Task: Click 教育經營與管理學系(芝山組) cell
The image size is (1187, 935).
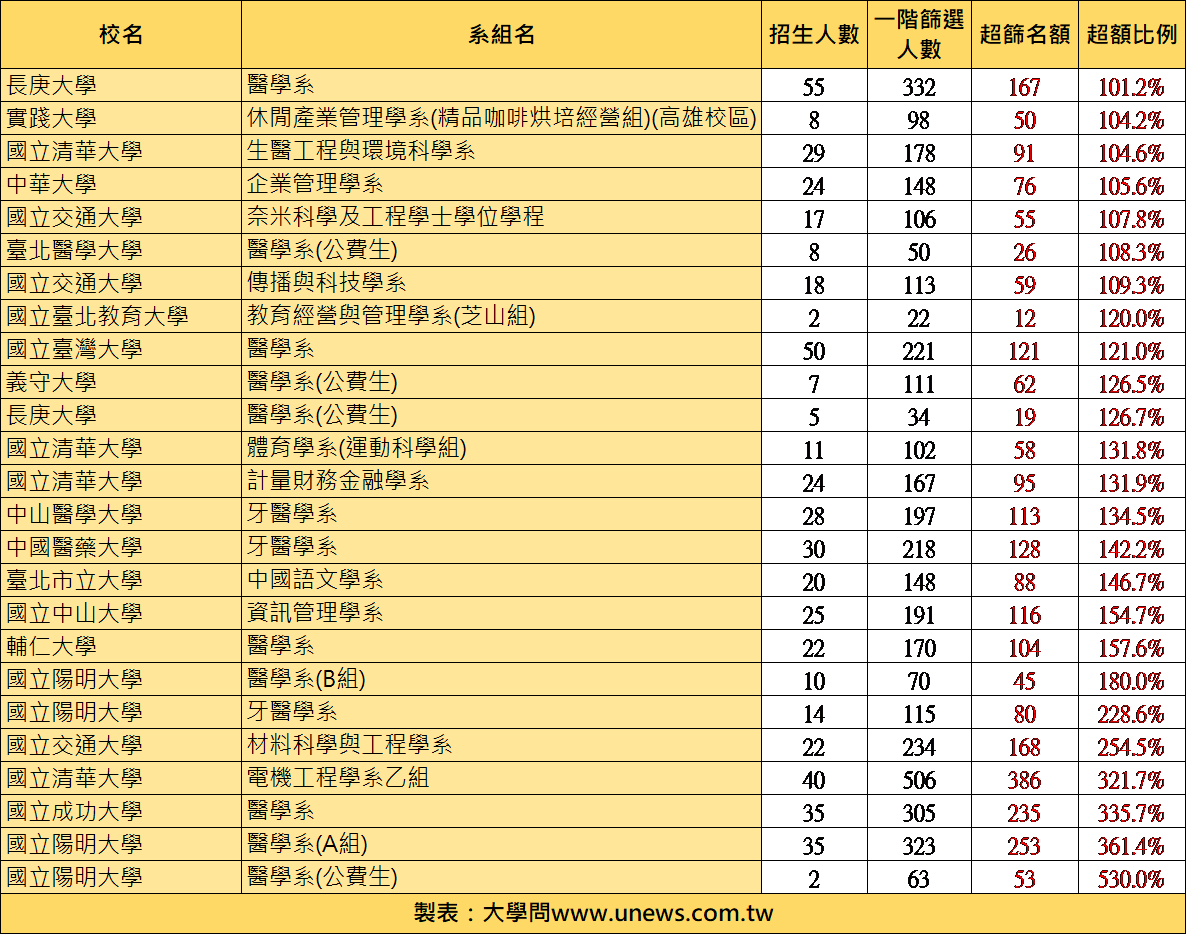Action: pyautogui.click(x=501, y=316)
